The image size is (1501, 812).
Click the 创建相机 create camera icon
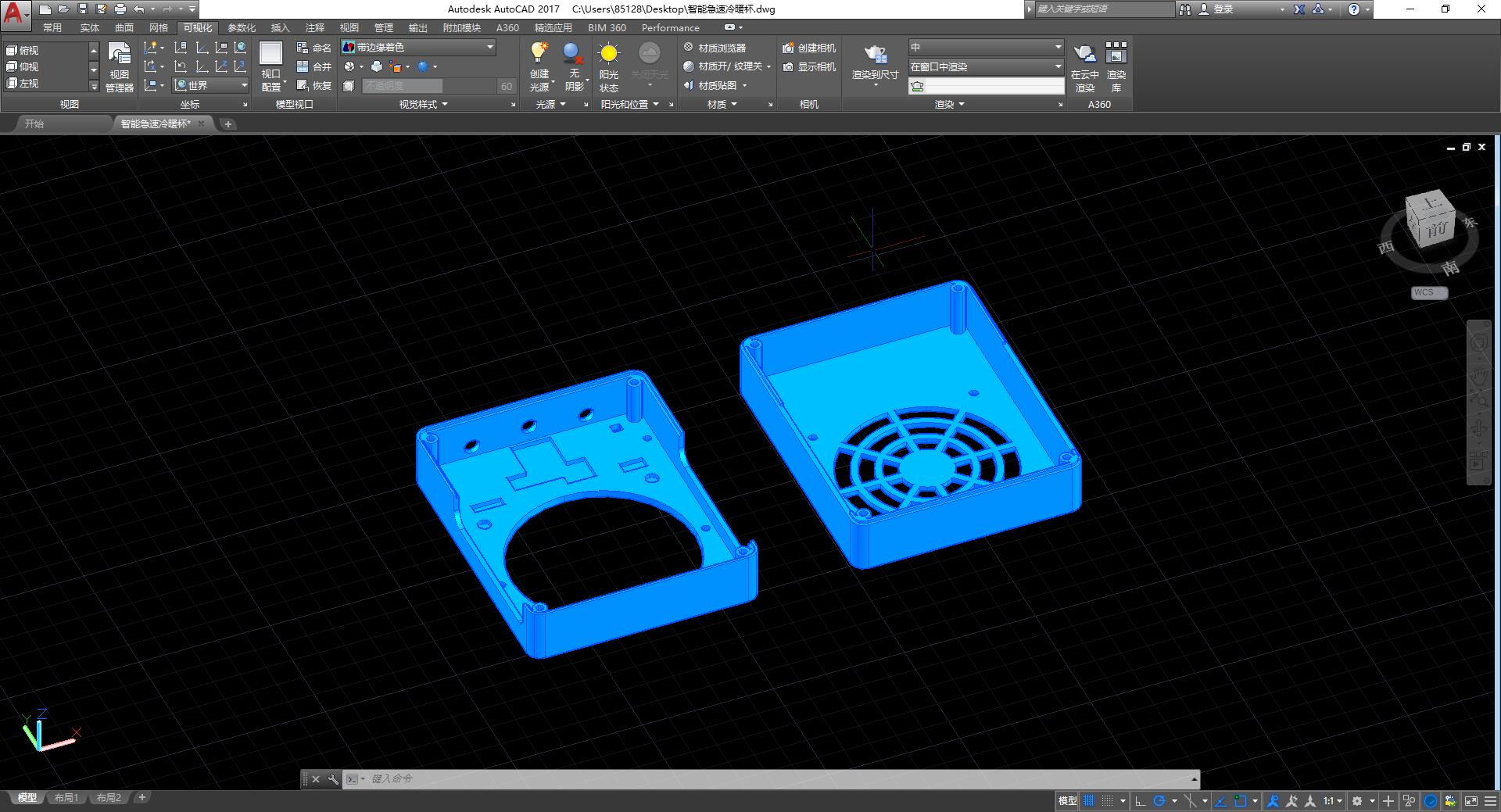click(809, 48)
